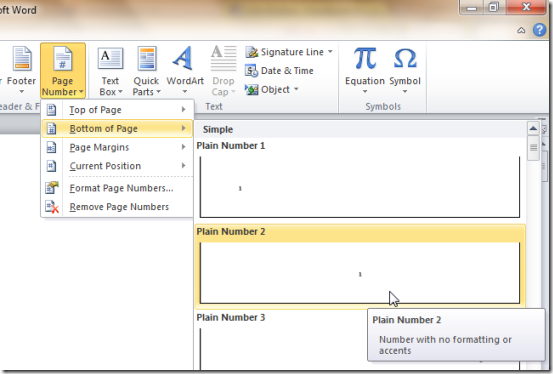Click the Current Position icon
The height and width of the screenshot is (374, 553).
(x=51, y=166)
